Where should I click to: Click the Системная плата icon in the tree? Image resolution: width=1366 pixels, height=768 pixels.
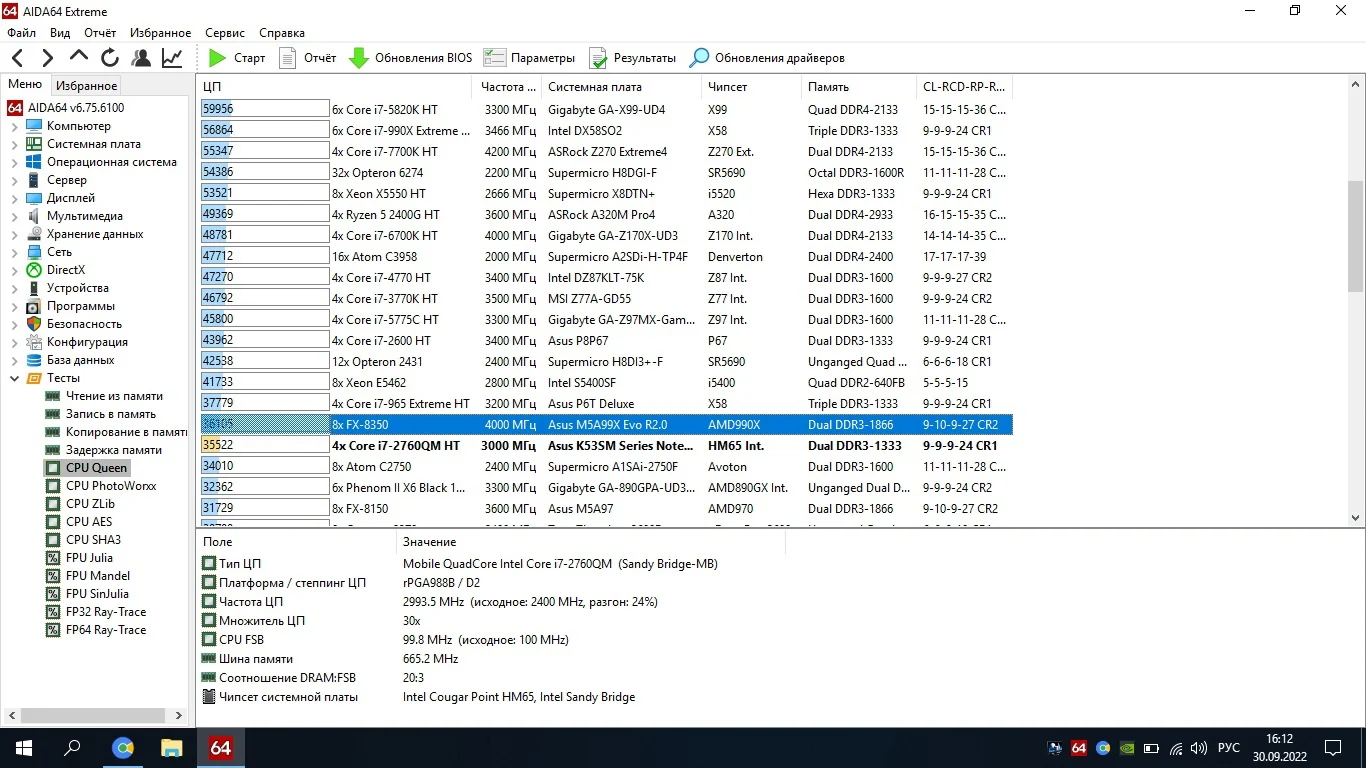pos(35,144)
